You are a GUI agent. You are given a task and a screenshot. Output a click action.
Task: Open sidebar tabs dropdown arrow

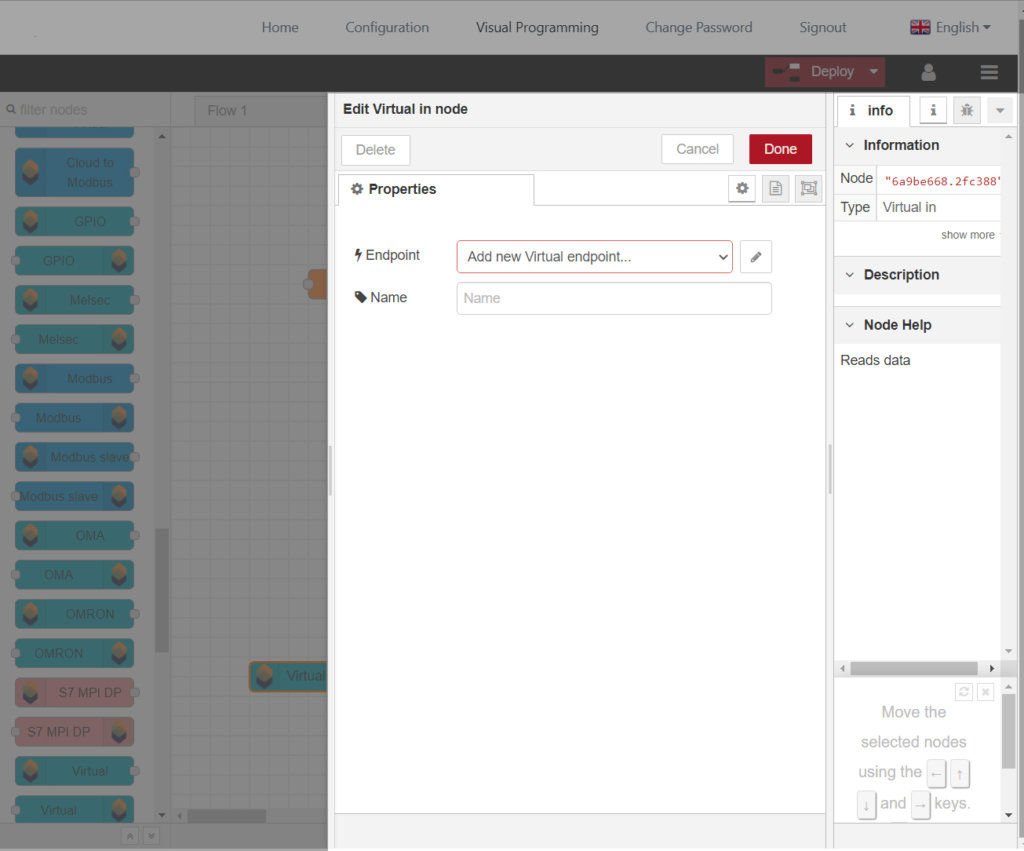pos(1000,110)
